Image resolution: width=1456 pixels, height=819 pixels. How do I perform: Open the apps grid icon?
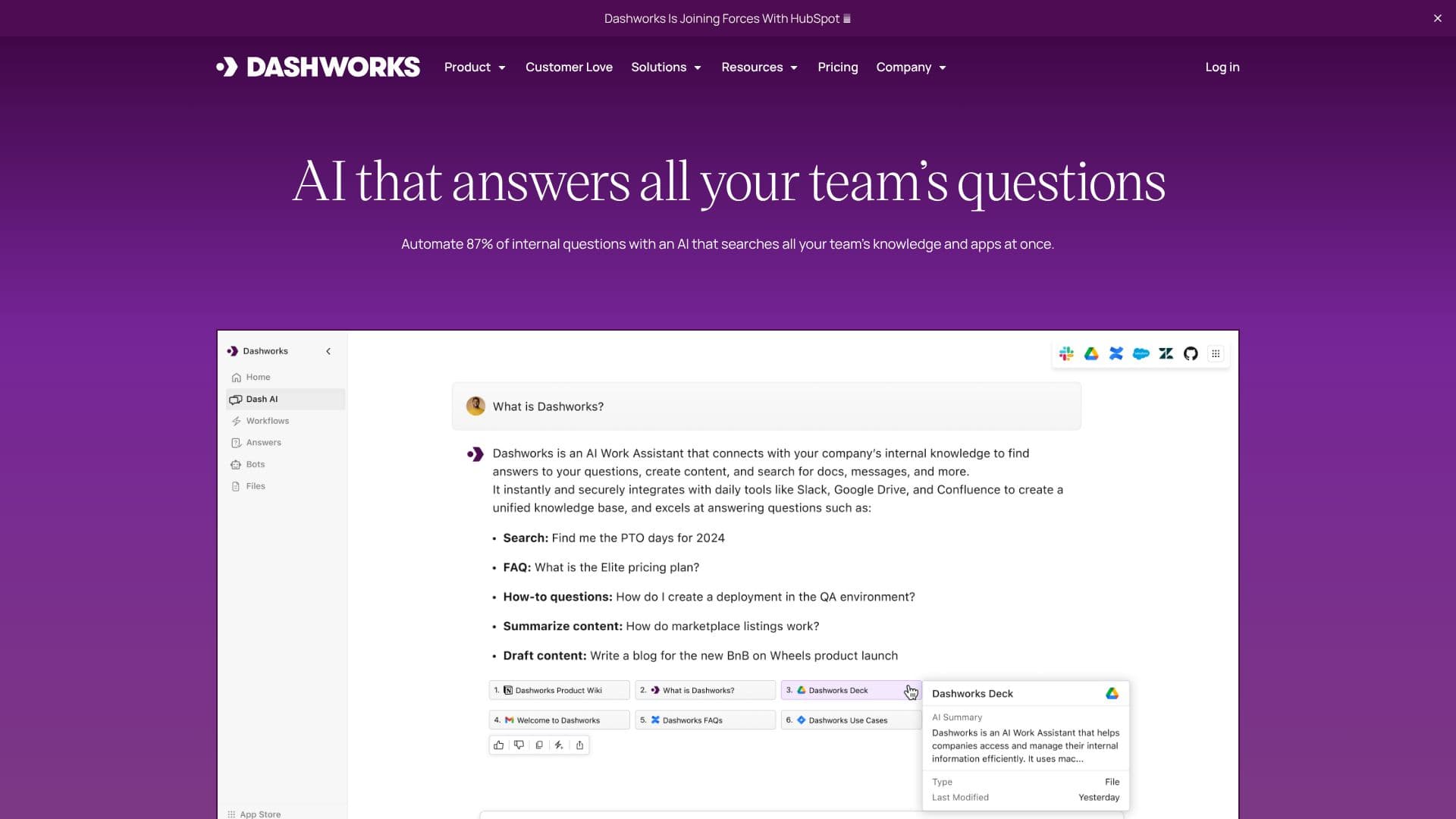[x=1216, y=353]
